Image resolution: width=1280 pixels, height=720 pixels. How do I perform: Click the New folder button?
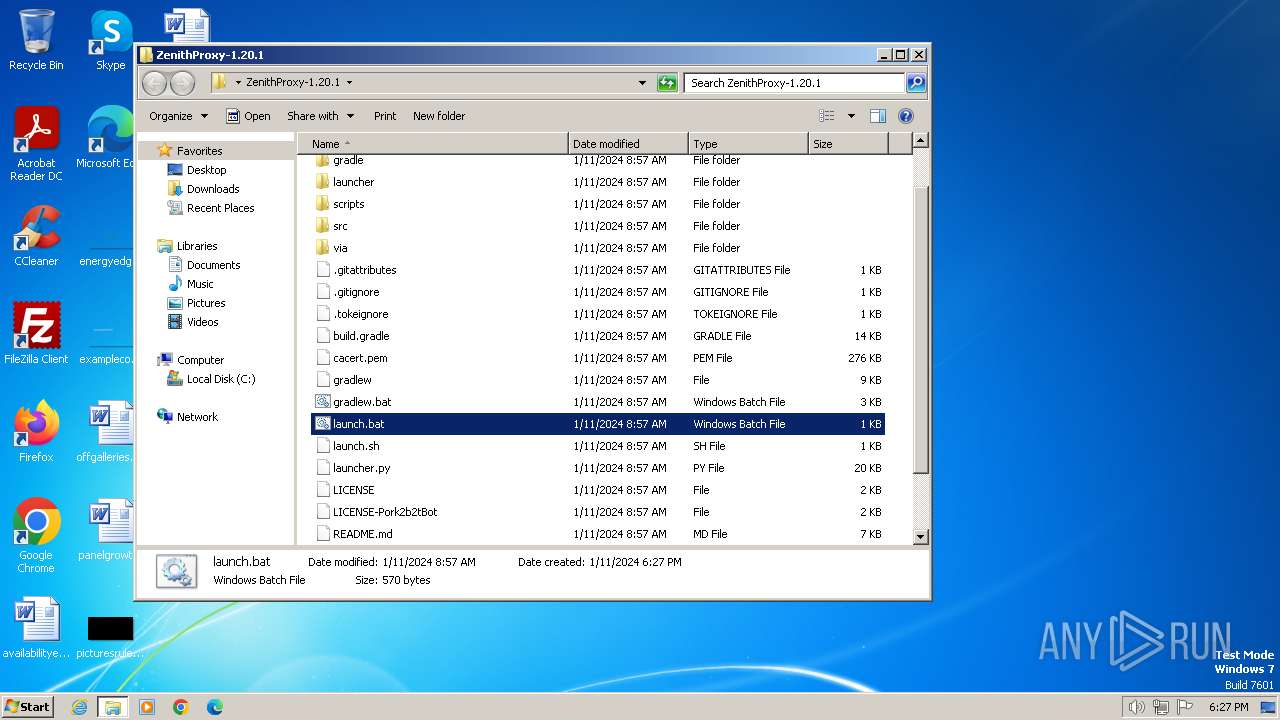point(439,116)
